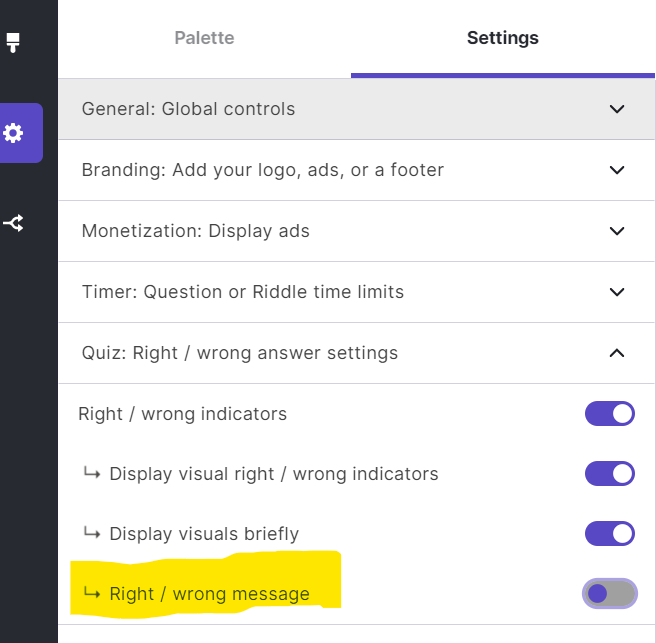The image size is (656, 643).
Task: Click "Branding: Add your logo" heading text
Action: [x=262, y=170]
